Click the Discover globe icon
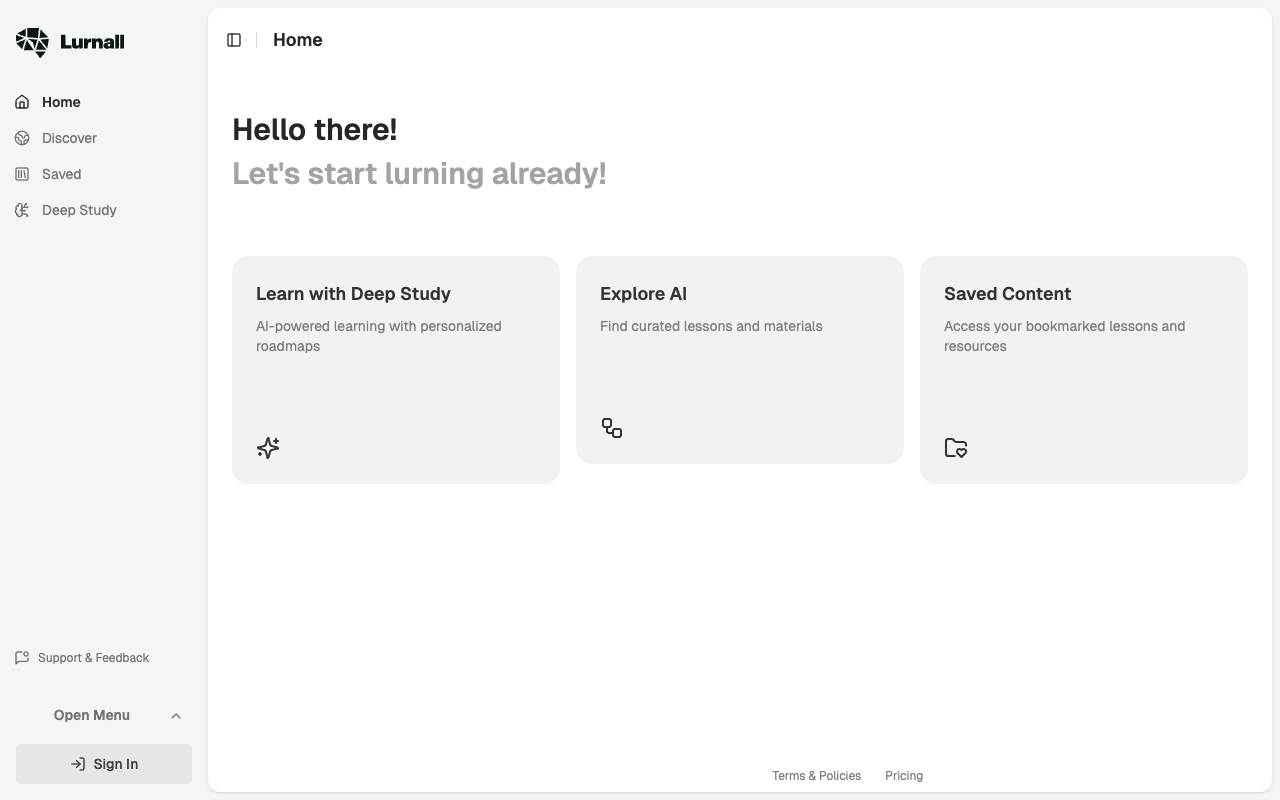1280x800 pixels. click(x=22, y=138)
